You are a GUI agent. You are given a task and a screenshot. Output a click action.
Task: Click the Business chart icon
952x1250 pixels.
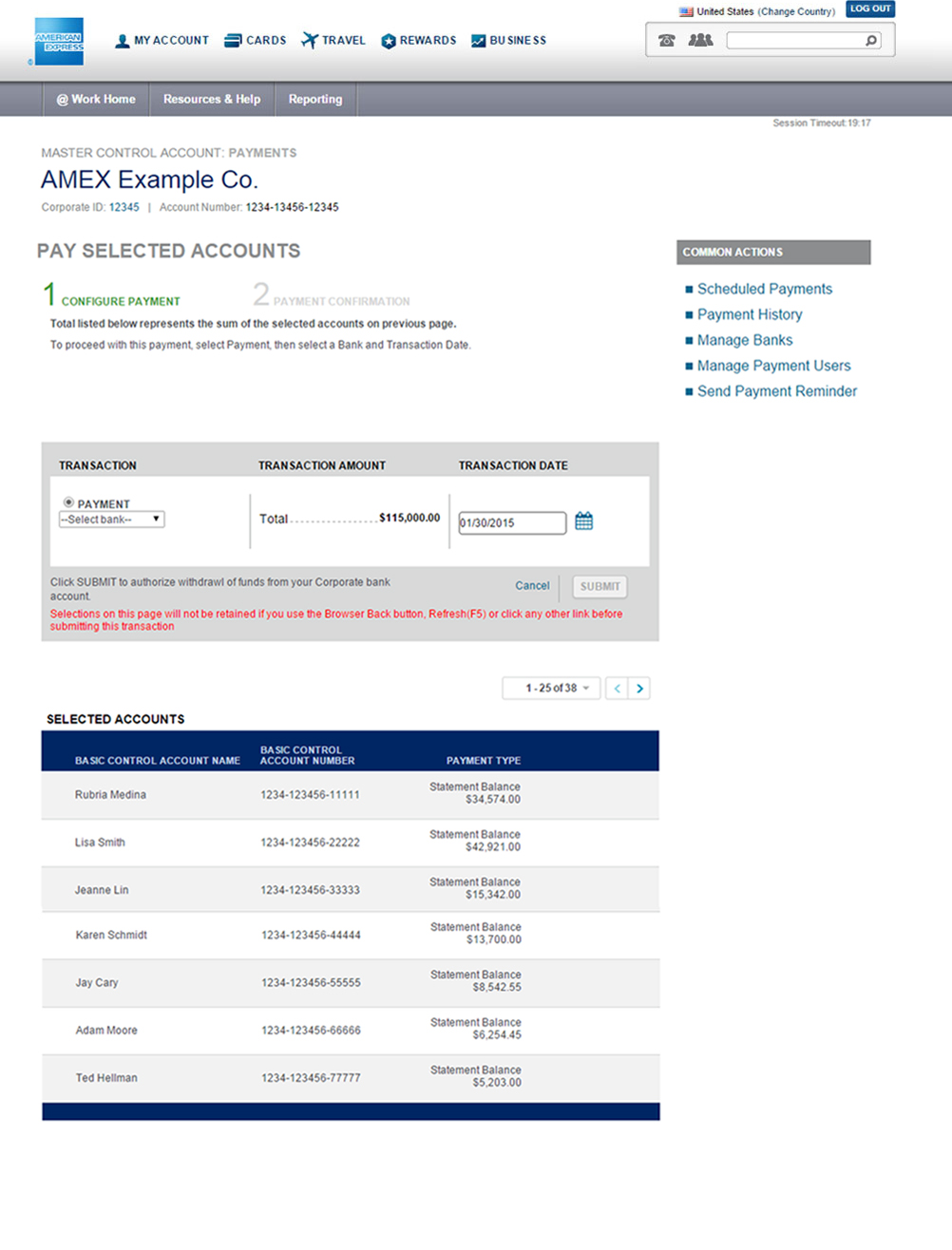[479, 41]
